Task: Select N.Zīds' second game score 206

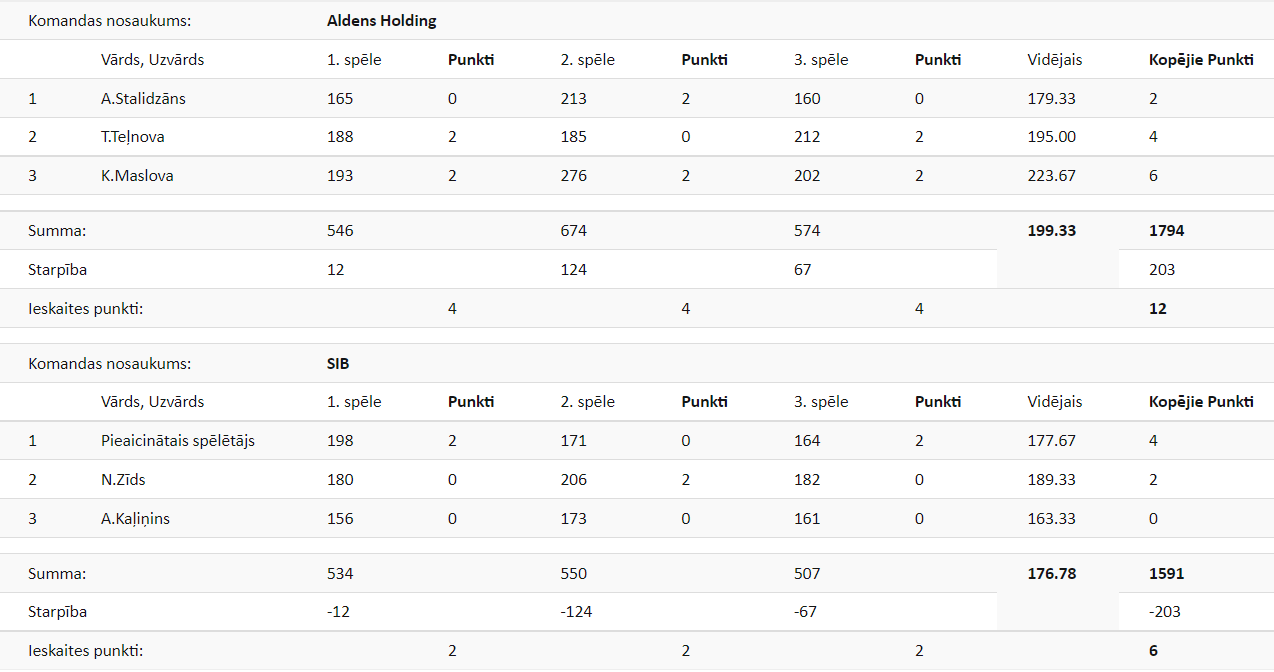Action: click(574, 480)
